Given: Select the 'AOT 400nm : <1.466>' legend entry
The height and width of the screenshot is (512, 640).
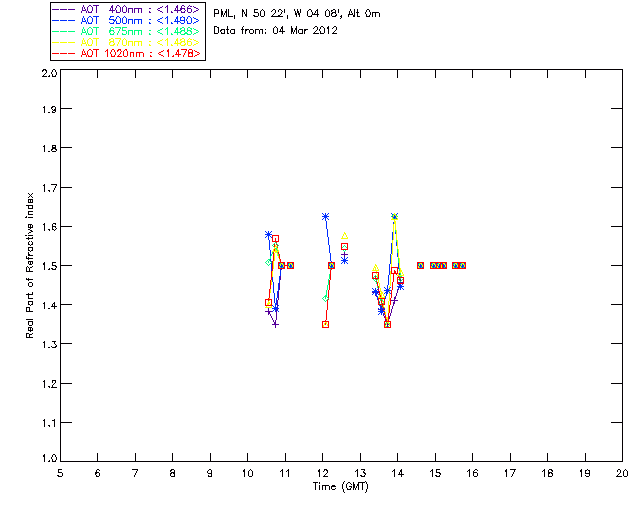Looking at the screenshot, I should tap(126, 9).
